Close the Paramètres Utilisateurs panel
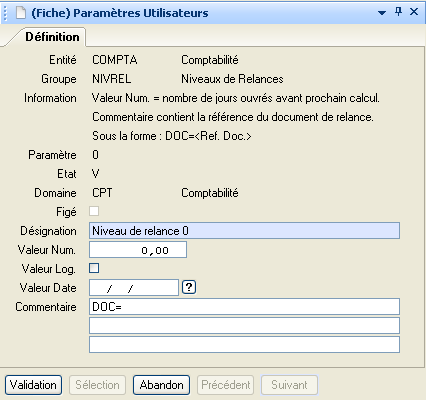The image size is (426, 400). [414, 12]
